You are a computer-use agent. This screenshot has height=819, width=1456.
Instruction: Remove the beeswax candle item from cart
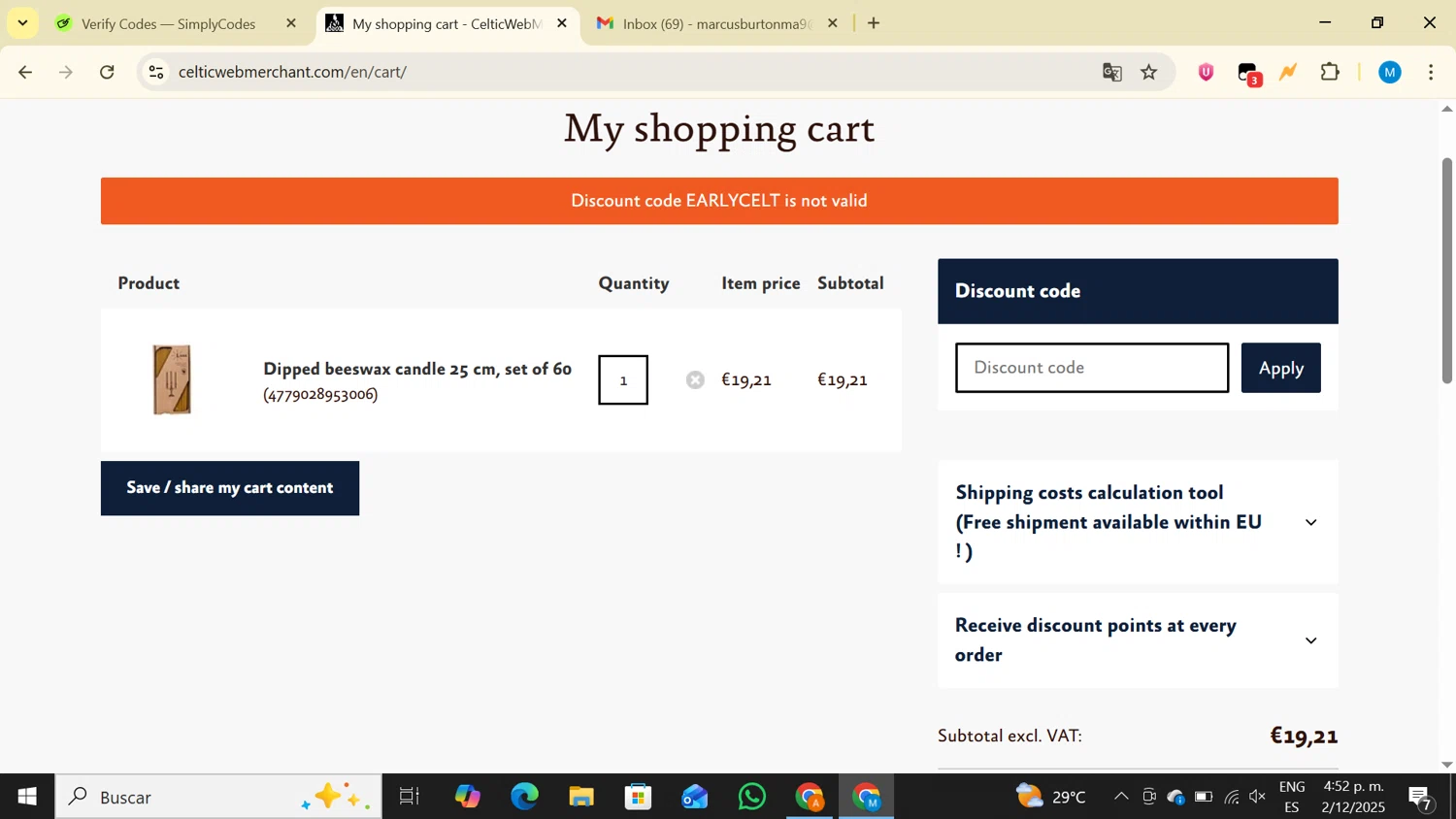tap(695, 380)
